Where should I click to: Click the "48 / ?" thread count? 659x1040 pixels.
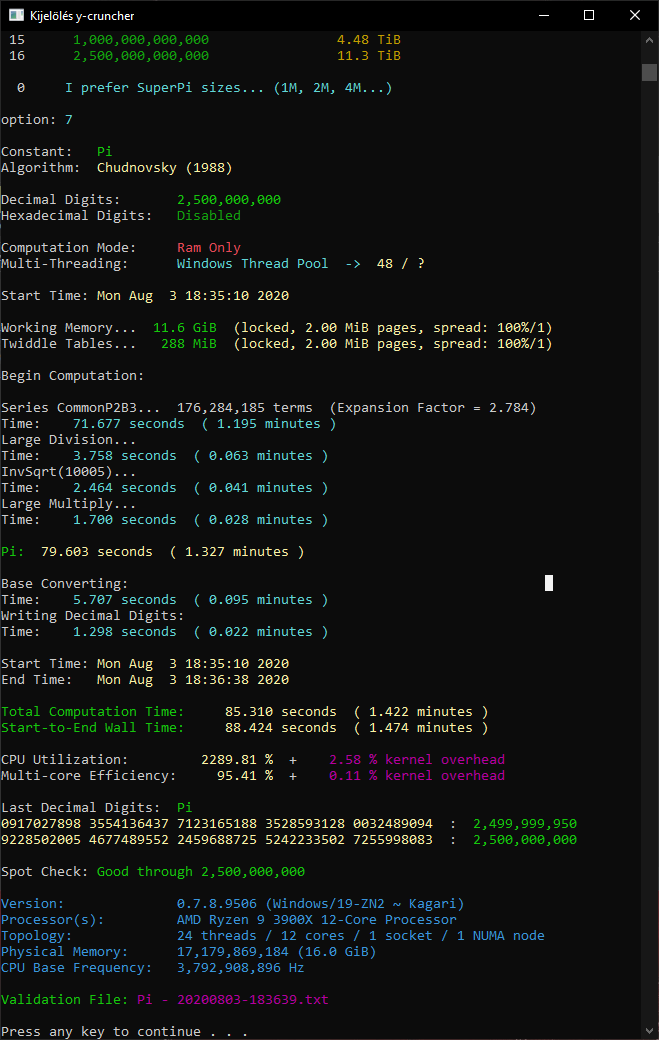(x=400, y=263)
